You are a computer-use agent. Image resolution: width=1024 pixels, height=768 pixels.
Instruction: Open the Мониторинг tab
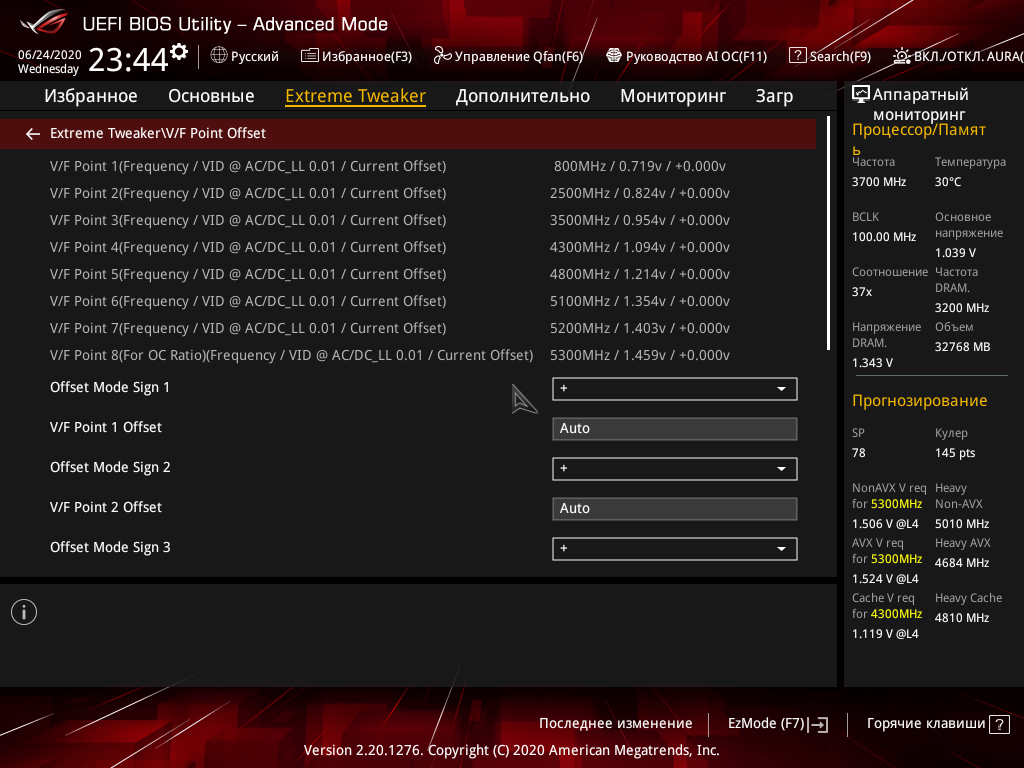point(673,96)
